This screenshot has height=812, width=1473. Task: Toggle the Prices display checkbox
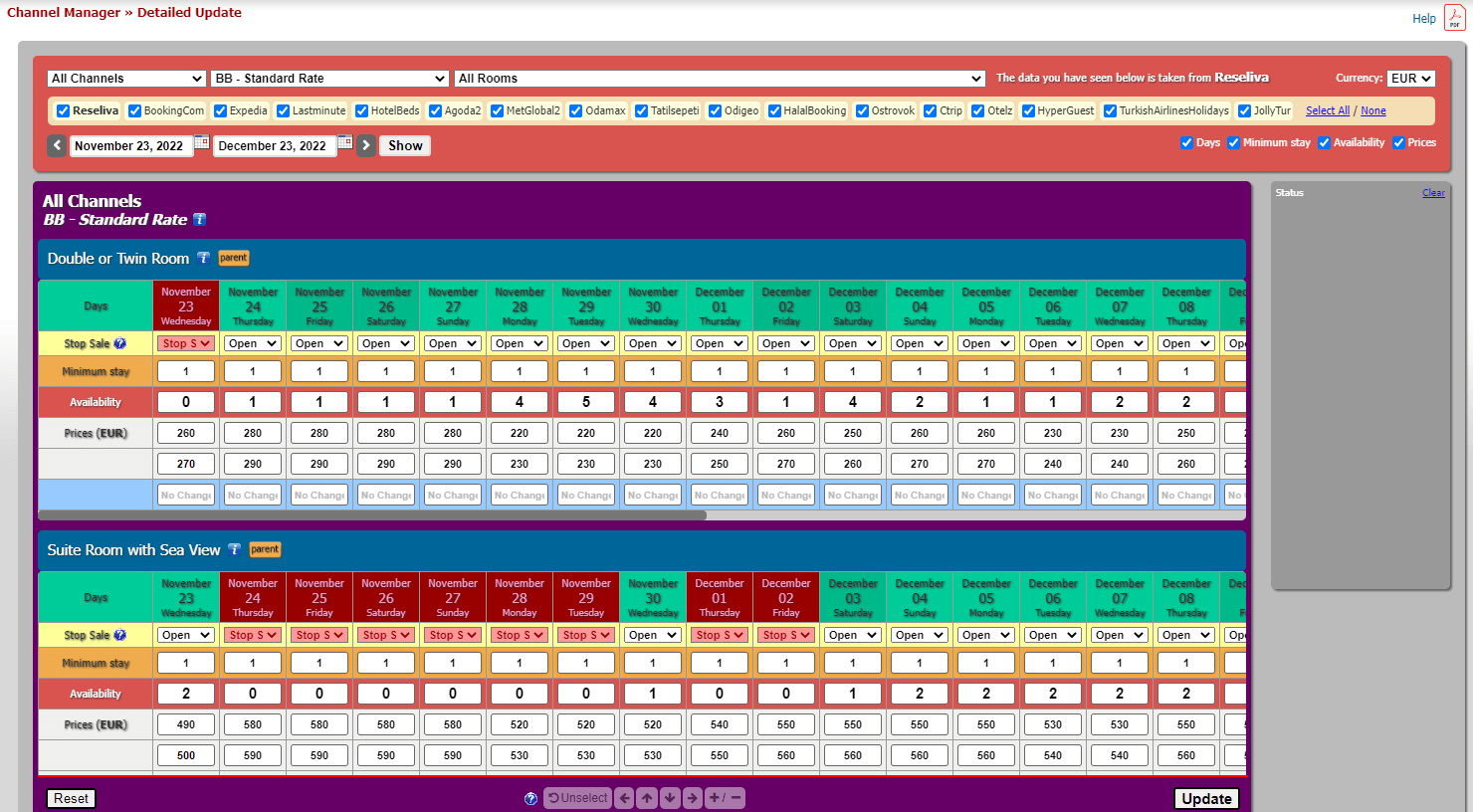click(x=1398, y=143)
